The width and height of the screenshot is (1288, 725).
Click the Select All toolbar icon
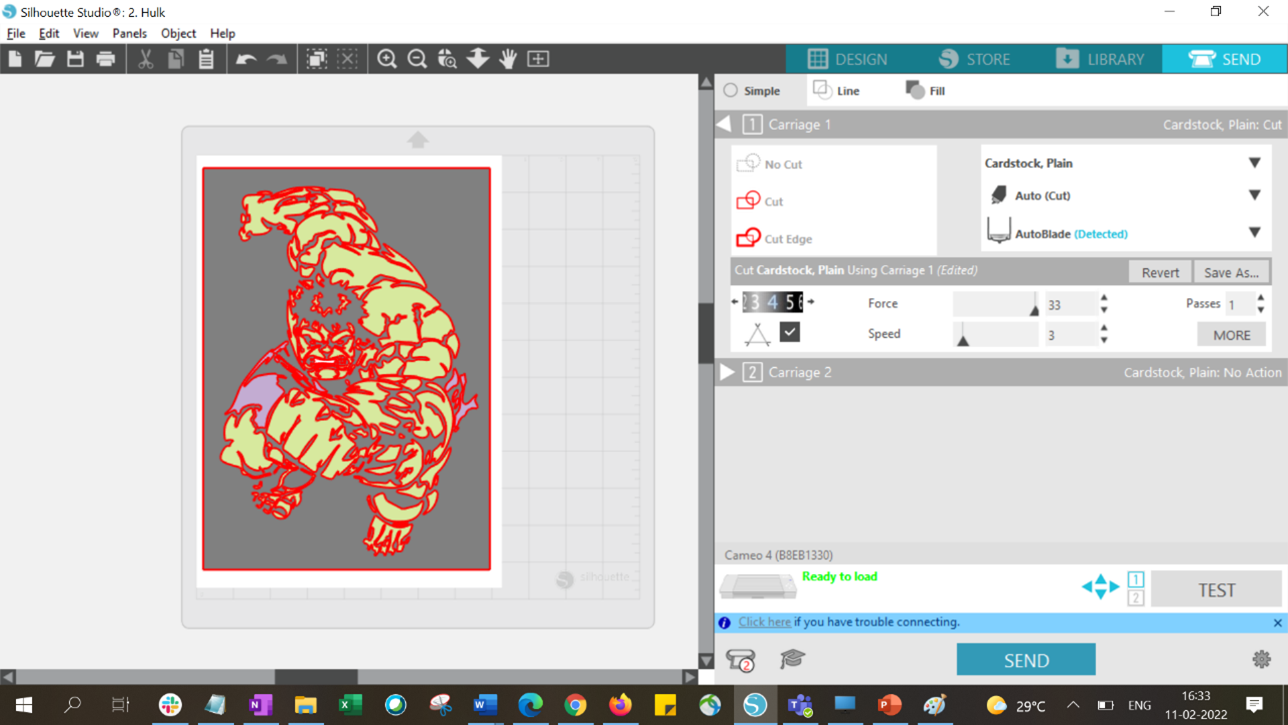click(317, 59)
